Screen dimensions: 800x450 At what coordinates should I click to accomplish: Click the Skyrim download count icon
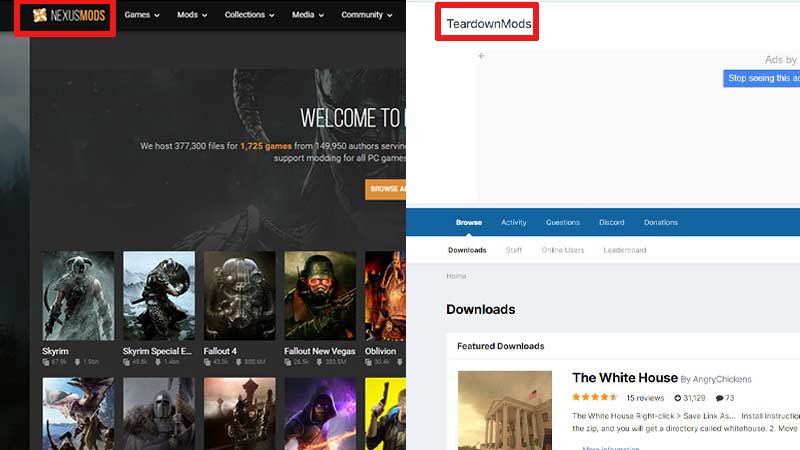click(78, 362)
